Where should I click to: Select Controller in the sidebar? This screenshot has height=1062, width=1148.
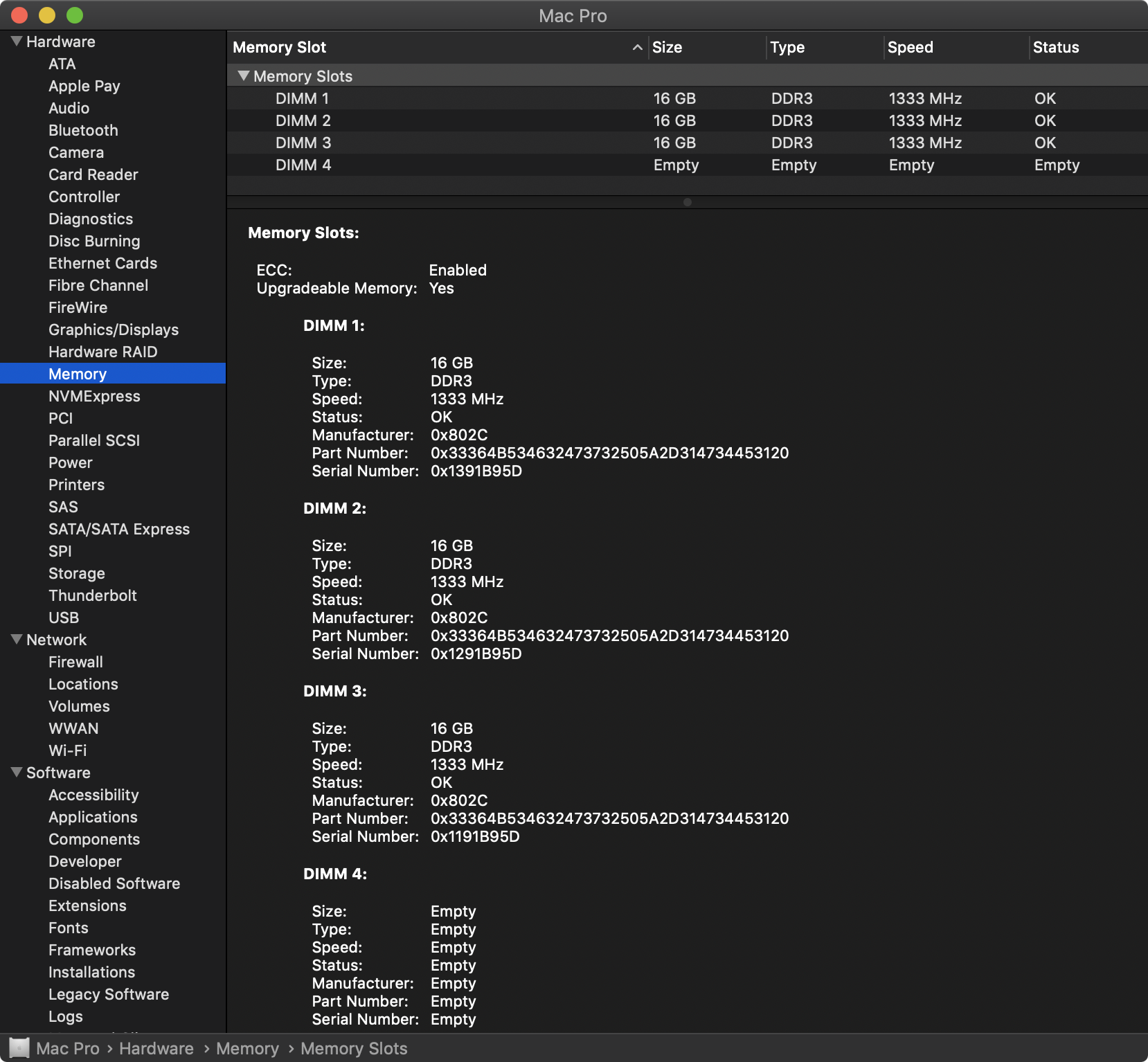84,197
